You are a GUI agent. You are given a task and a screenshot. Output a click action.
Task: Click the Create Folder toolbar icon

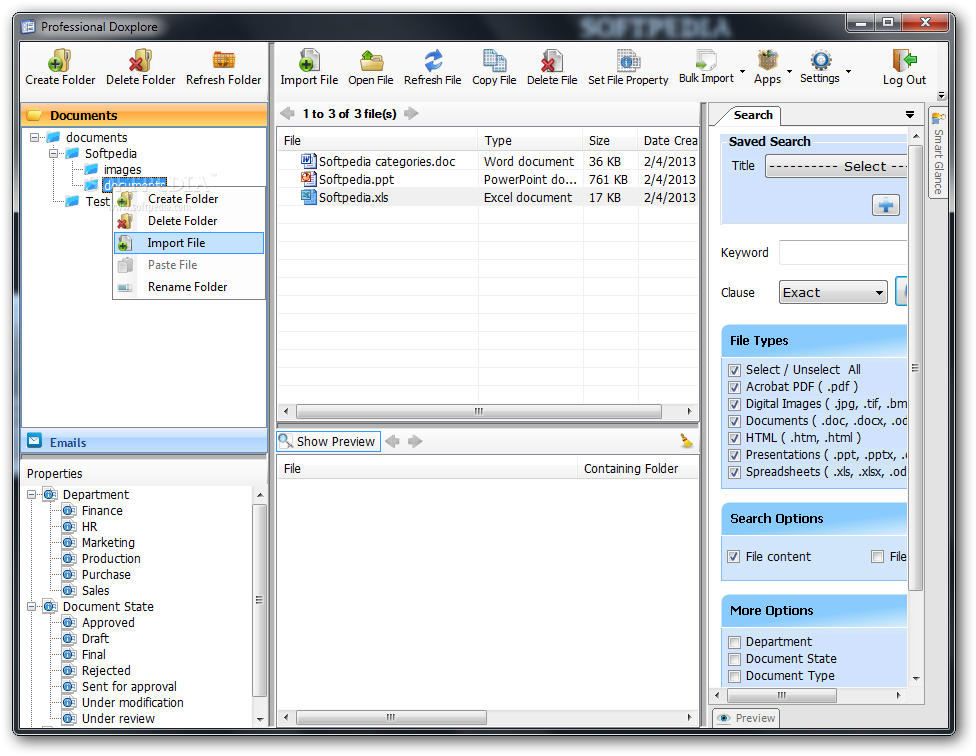click(x=60, y=61)
